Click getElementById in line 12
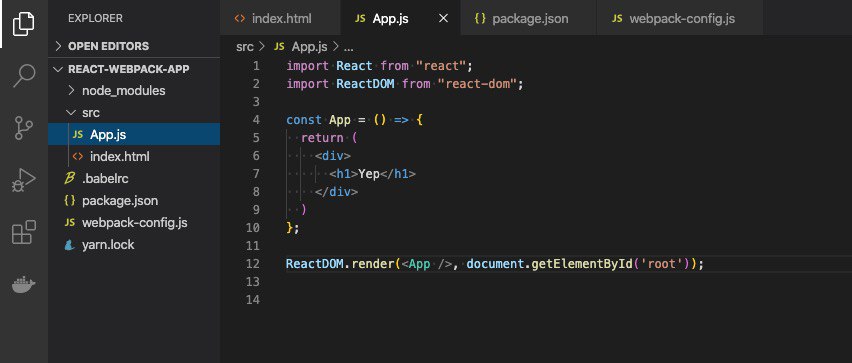The height and width of the screenshot is (363, 852). point(582,264)
